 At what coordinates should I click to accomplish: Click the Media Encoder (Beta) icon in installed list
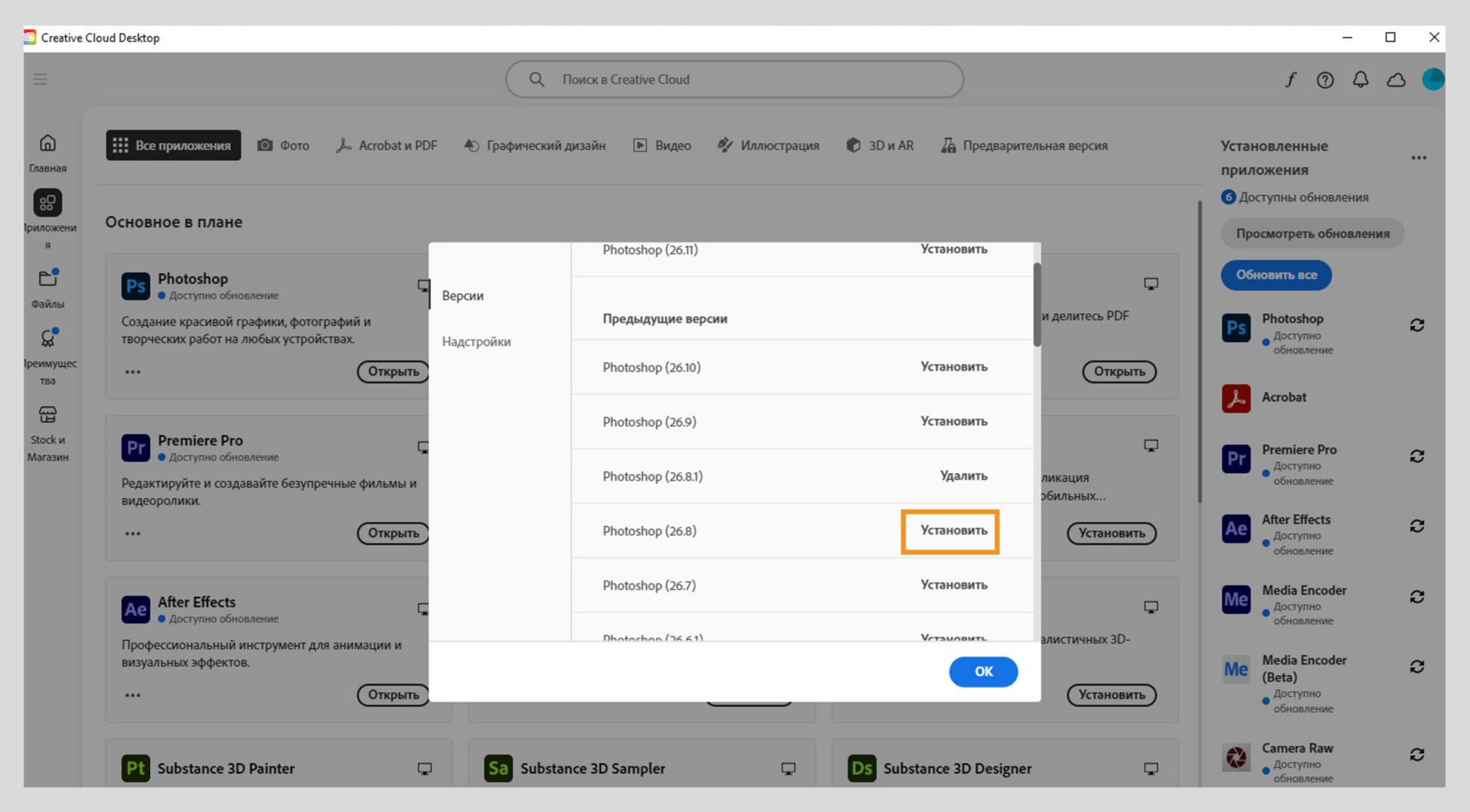tap(1236, 669)
